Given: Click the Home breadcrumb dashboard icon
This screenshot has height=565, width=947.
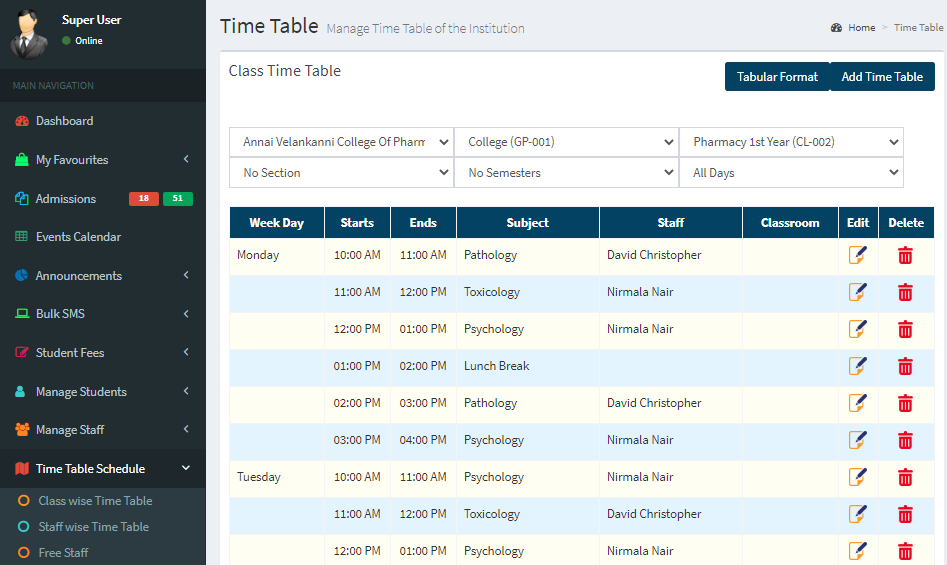Looking at the screenshot, I should 836,28.
